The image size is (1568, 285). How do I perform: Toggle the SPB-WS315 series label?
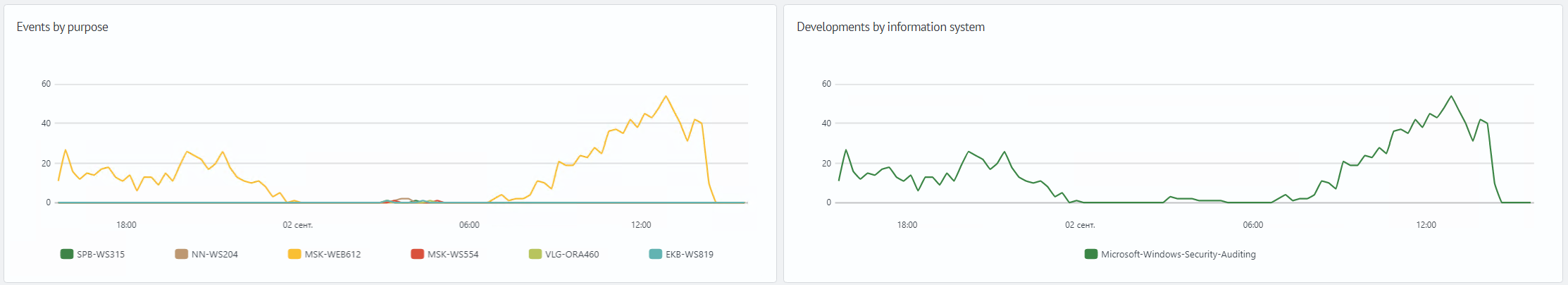click(101, 255)
